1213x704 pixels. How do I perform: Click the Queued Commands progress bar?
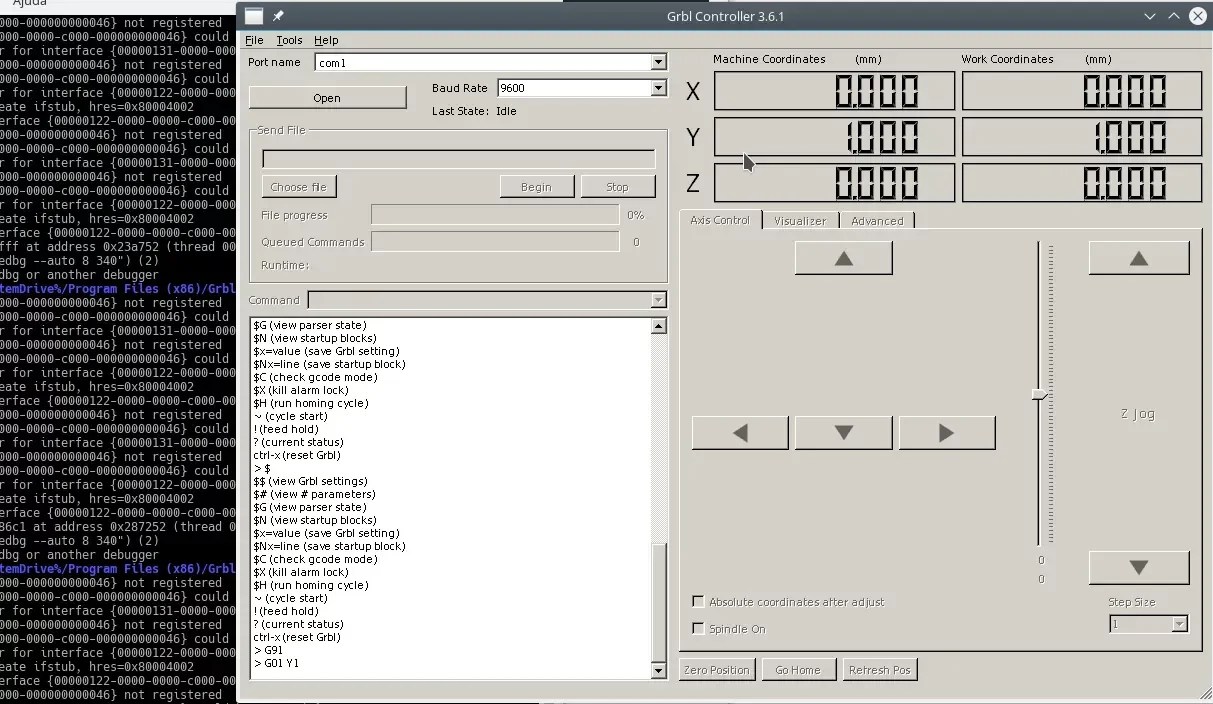[x=495, y=242]
